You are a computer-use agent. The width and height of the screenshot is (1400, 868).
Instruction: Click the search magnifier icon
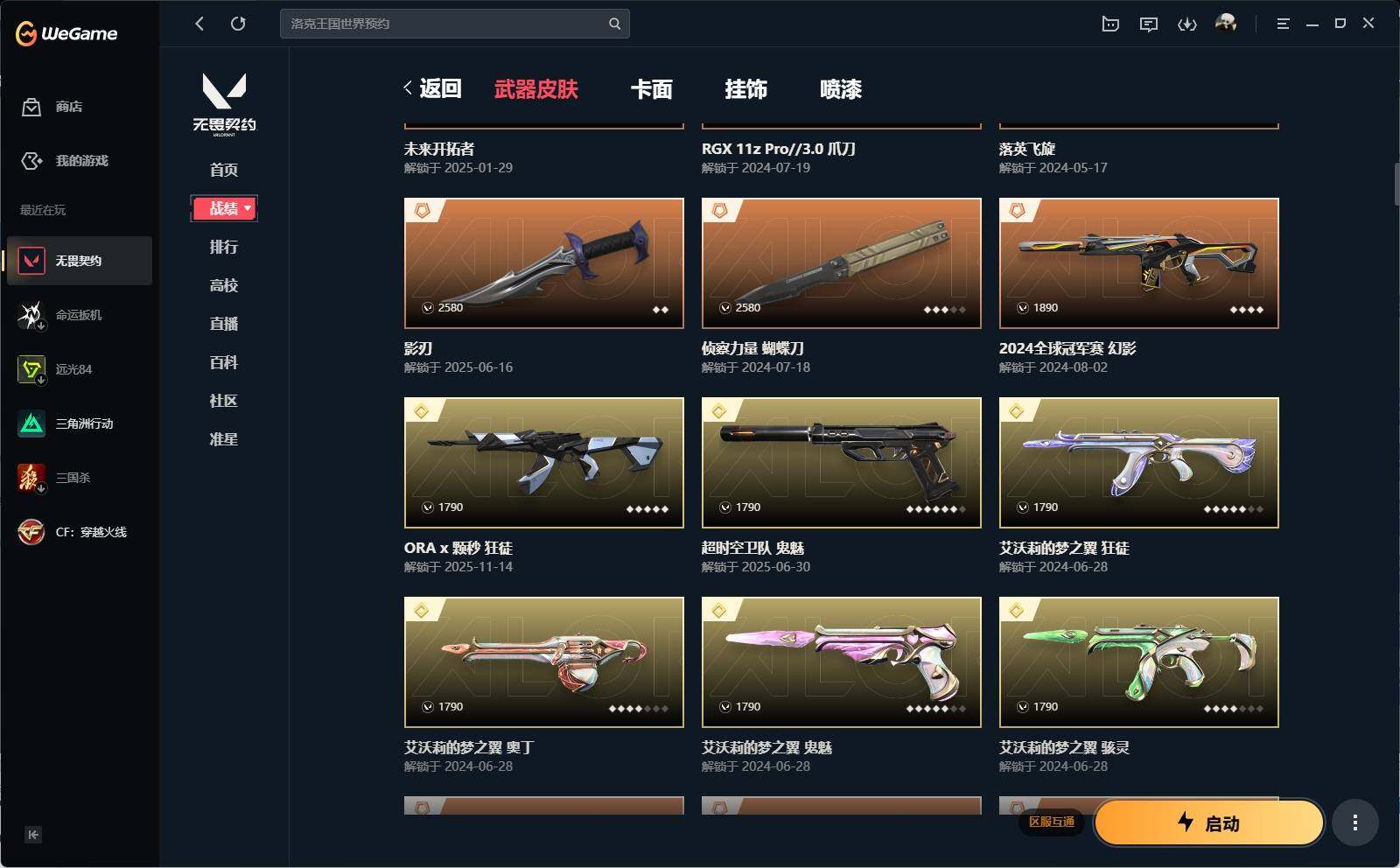(x=614, y=24)
